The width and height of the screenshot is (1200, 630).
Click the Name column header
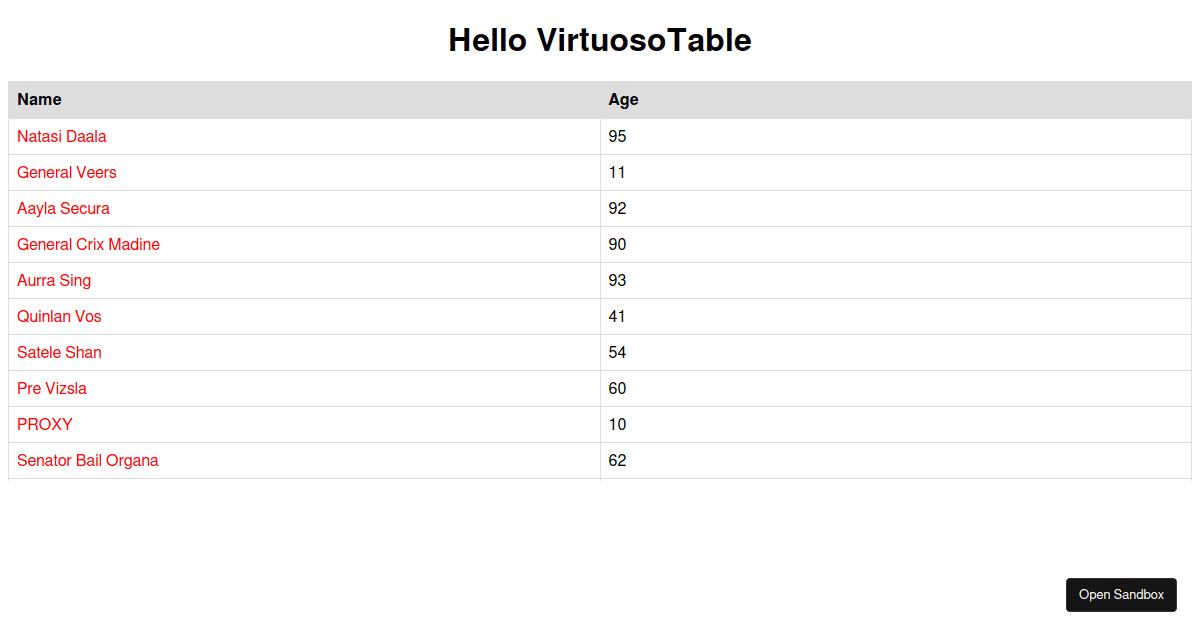click(39, 99)
